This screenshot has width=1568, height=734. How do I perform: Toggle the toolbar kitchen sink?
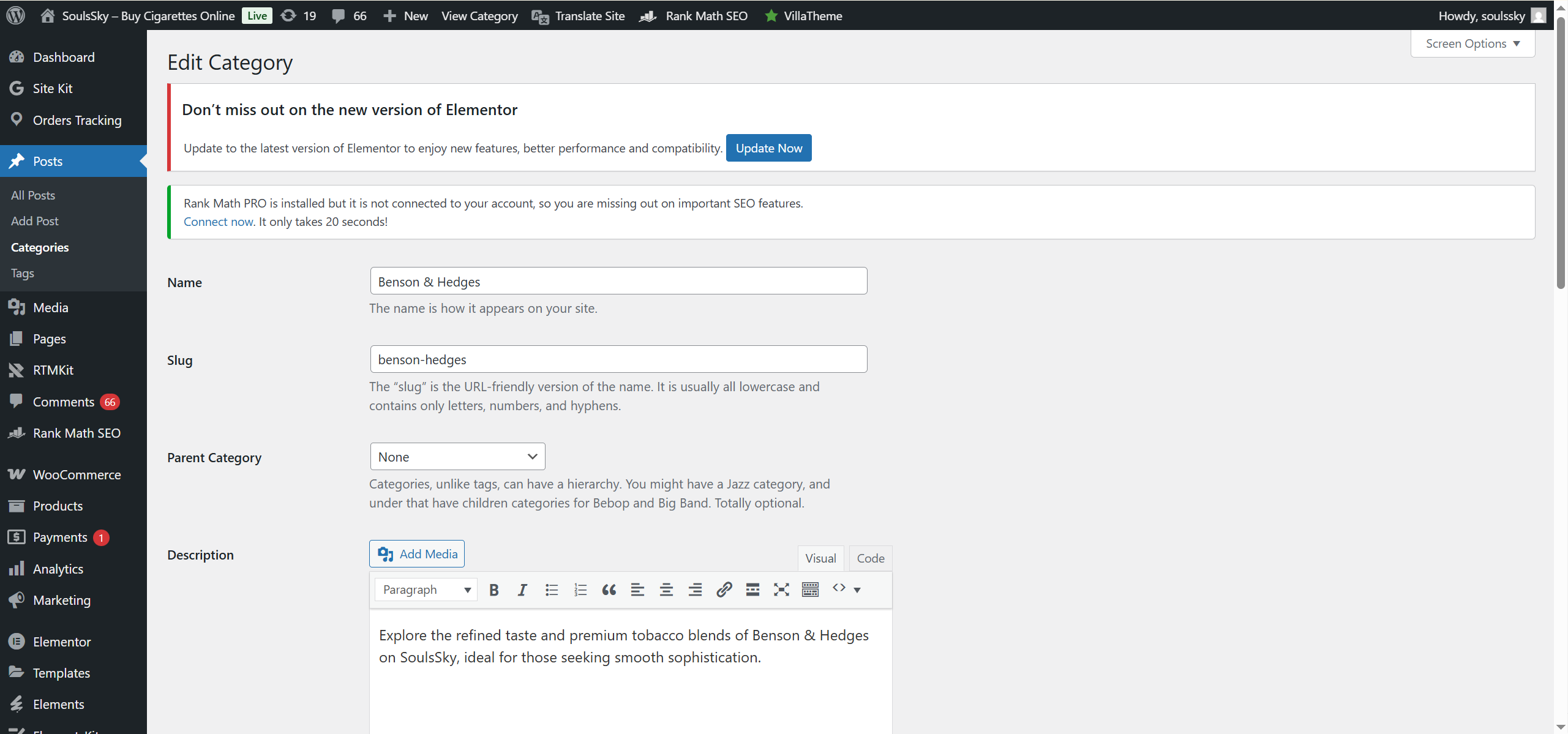(x=810, y=590)
